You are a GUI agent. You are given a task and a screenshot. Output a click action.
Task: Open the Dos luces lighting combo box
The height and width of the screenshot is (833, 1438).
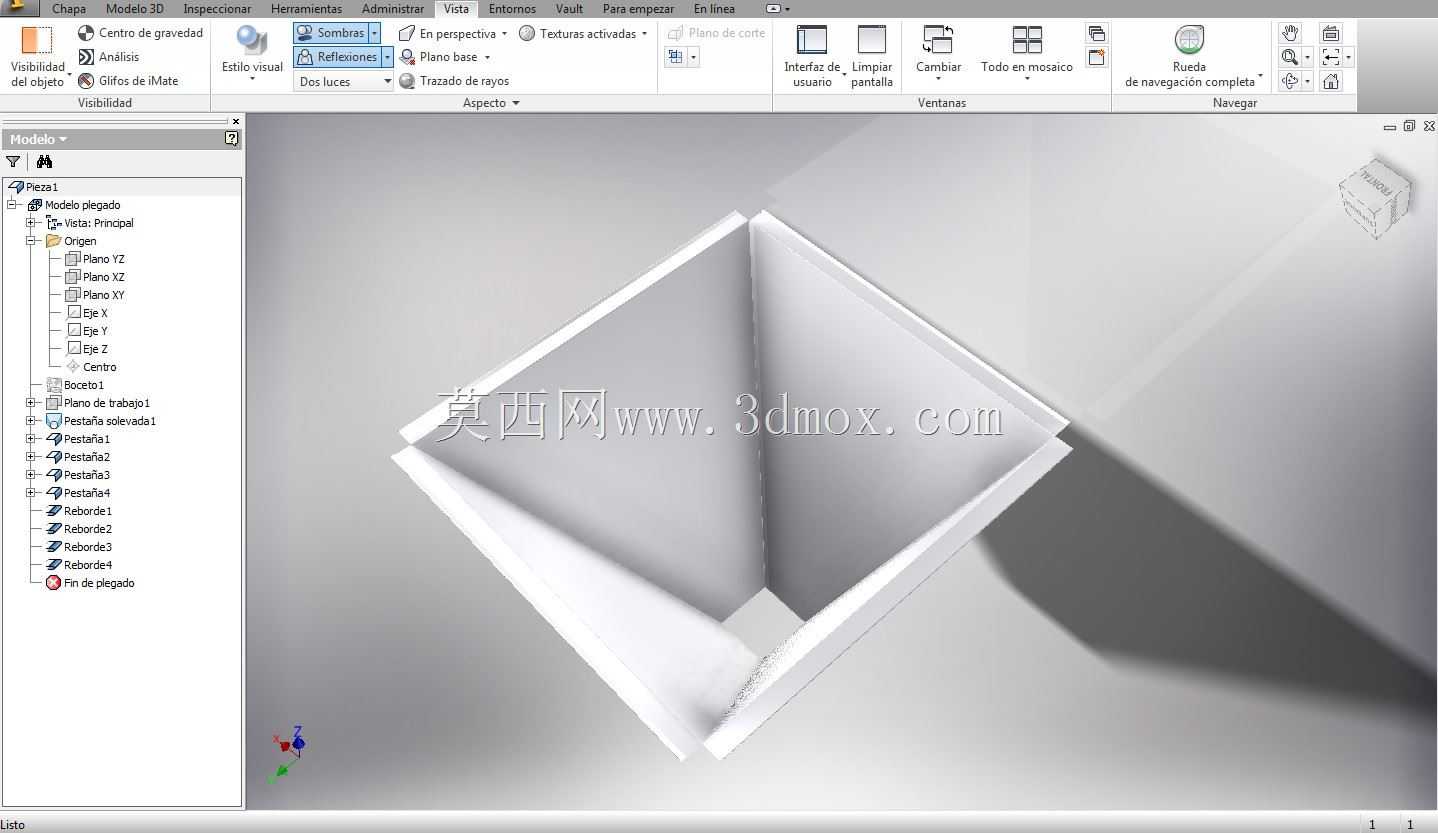point(343,82)
